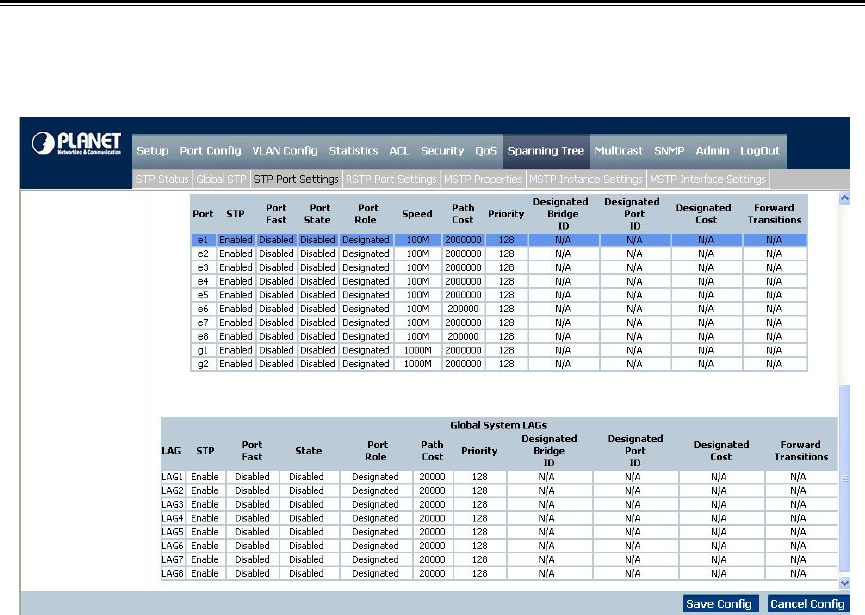Click LAG8 in the LAGs table

(x=172, y=573)
